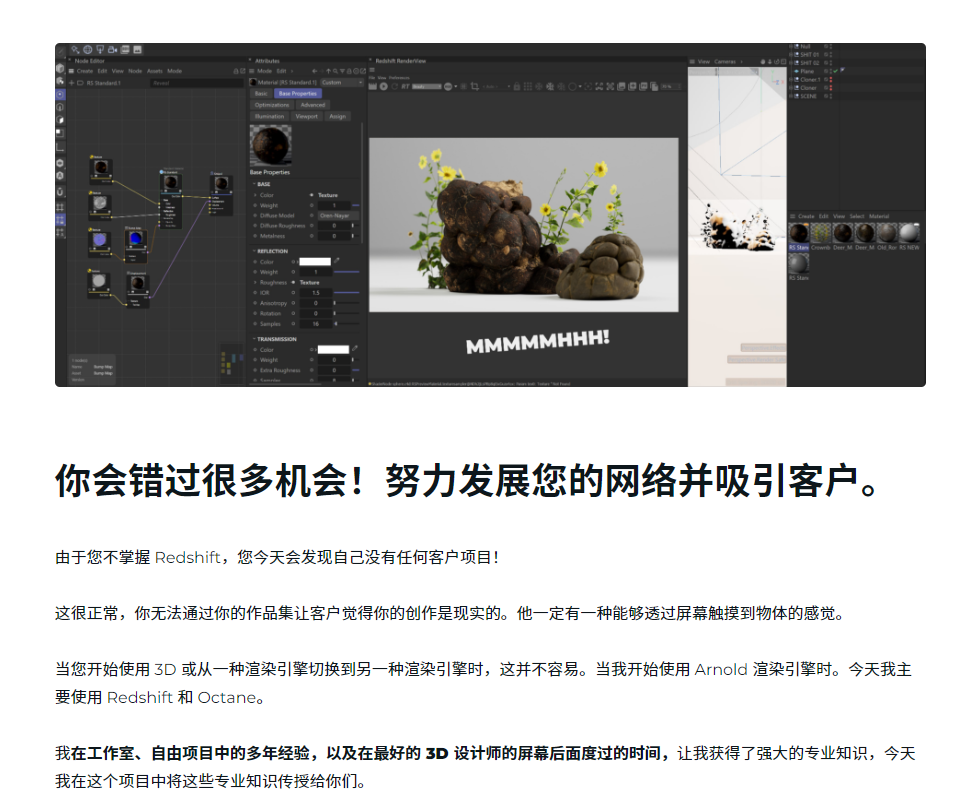Click the IOR value field showing 1.5
968x807 pixels.
point(316,293)
